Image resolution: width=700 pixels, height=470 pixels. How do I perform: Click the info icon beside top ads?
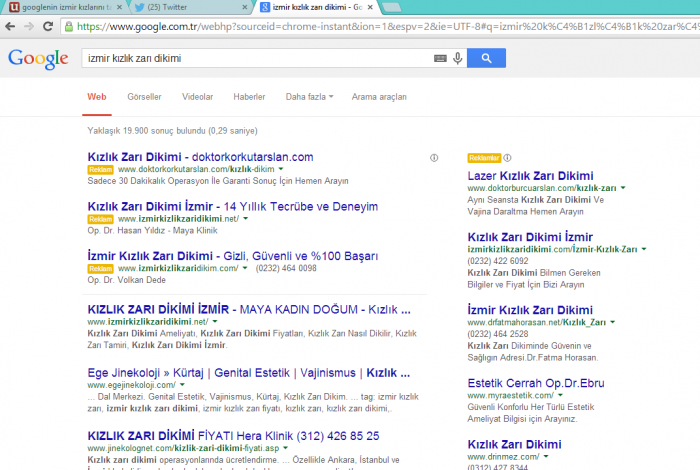point(434,158)
